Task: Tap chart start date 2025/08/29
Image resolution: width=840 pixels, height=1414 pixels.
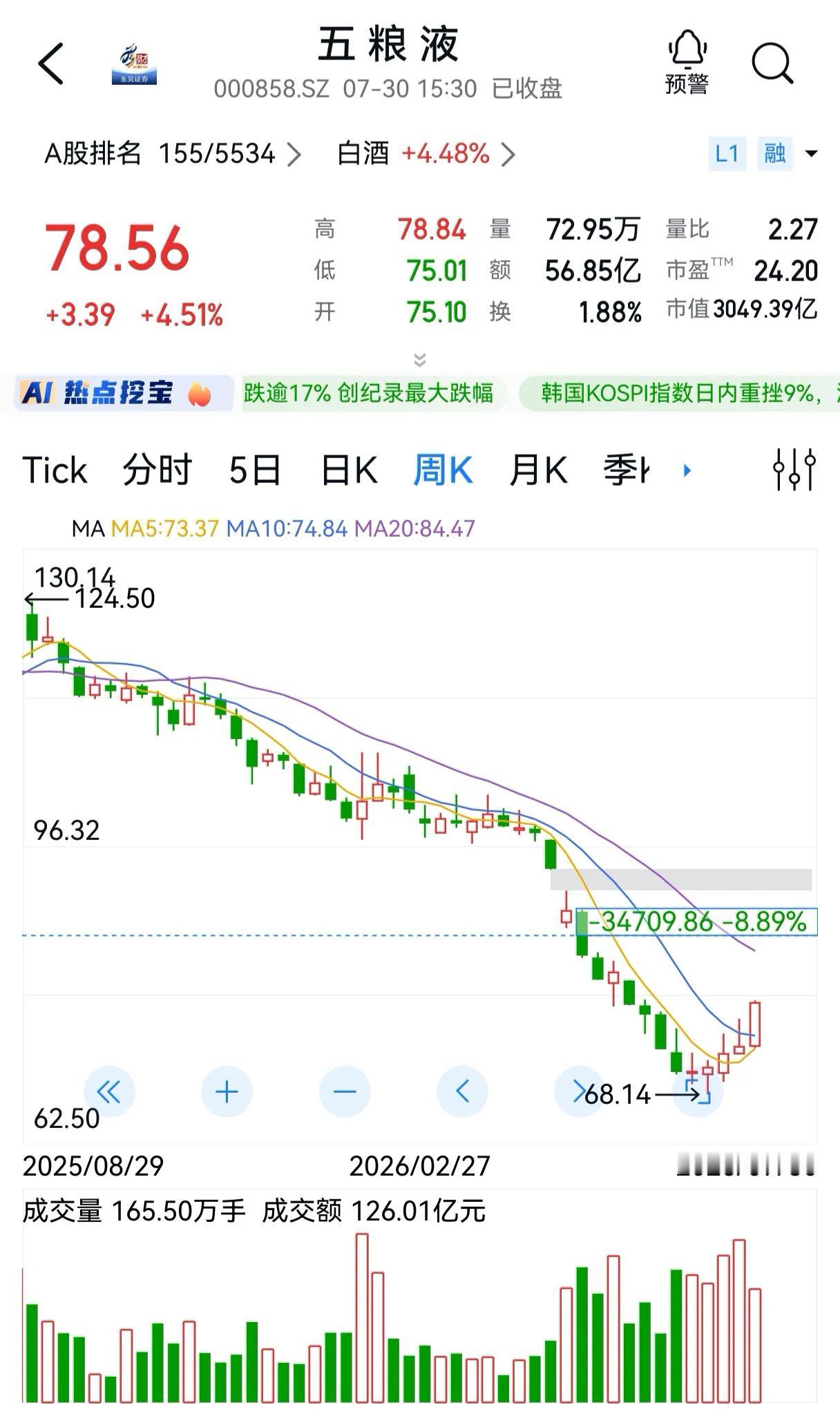Action: pyautogui.click(x=93, y=1166)
